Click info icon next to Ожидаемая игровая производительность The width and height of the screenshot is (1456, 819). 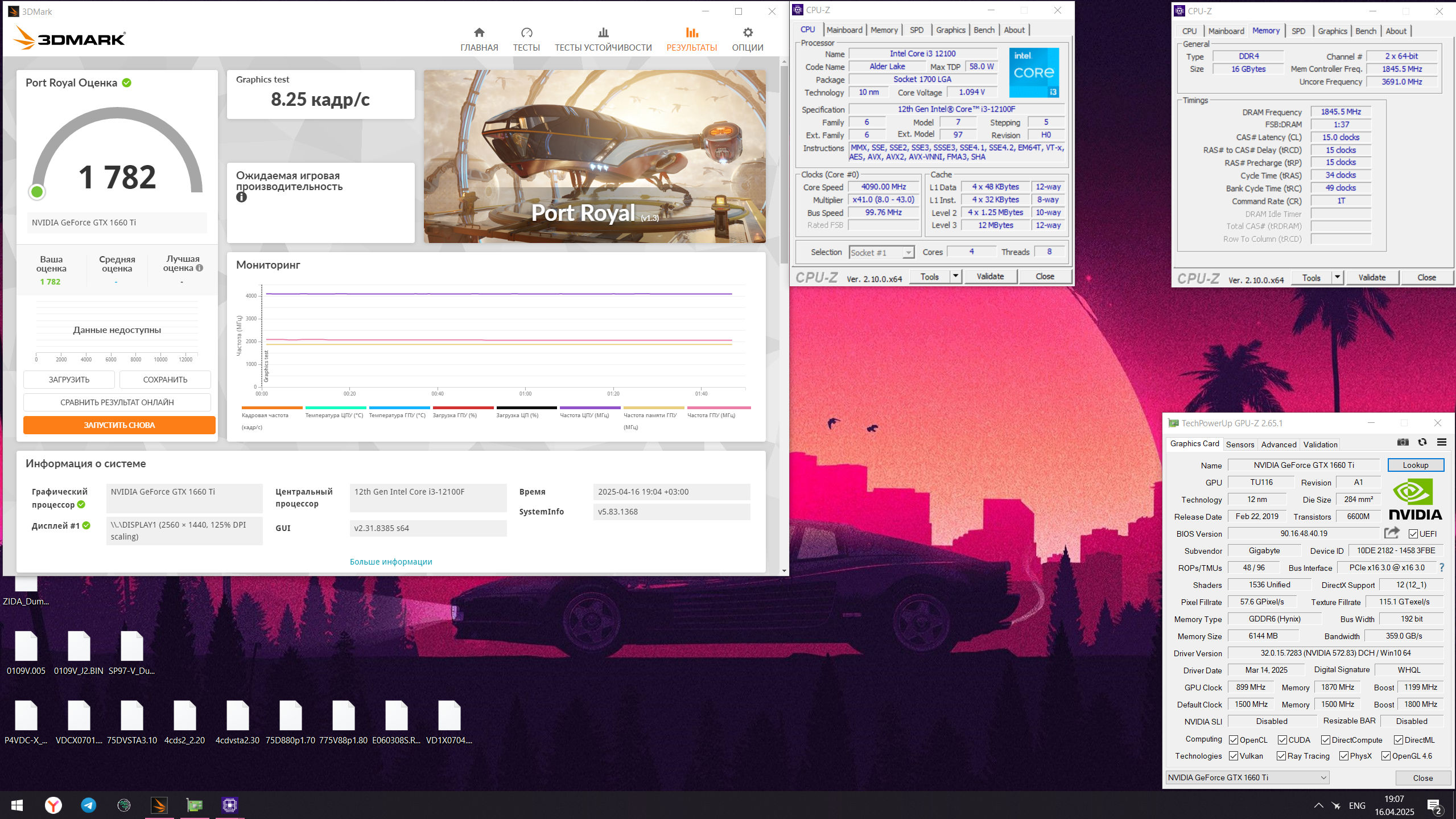point(241,197)
